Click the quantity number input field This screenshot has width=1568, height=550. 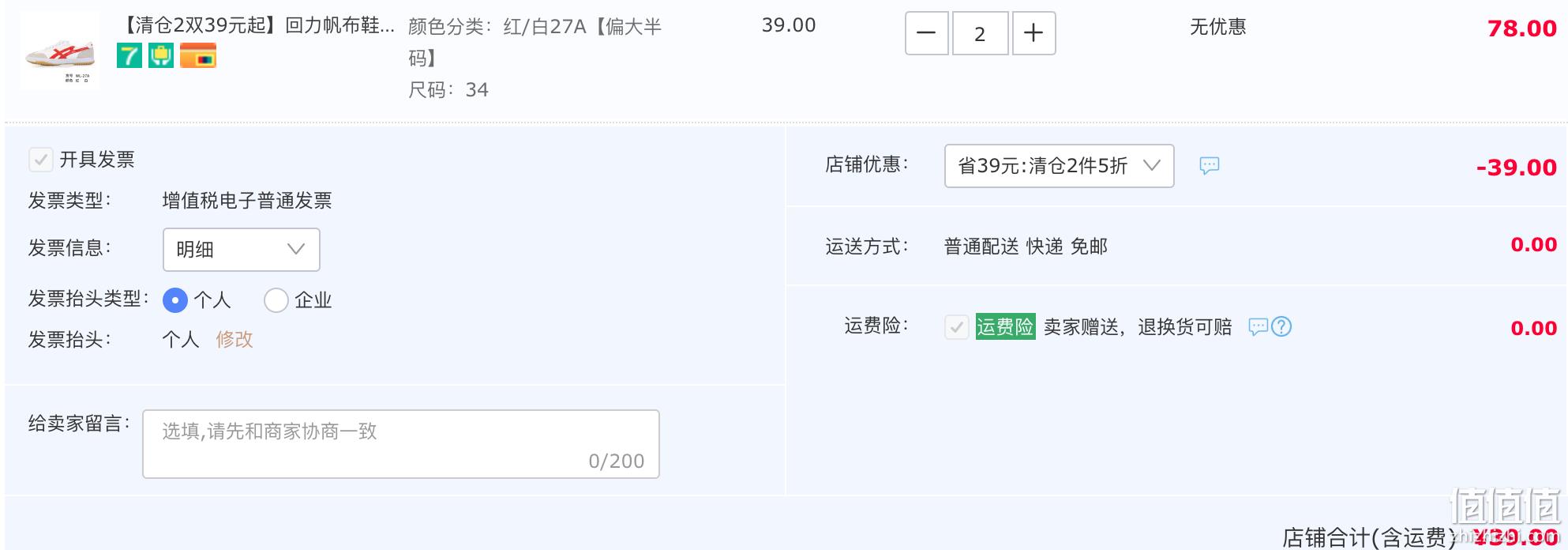[980, 33]
